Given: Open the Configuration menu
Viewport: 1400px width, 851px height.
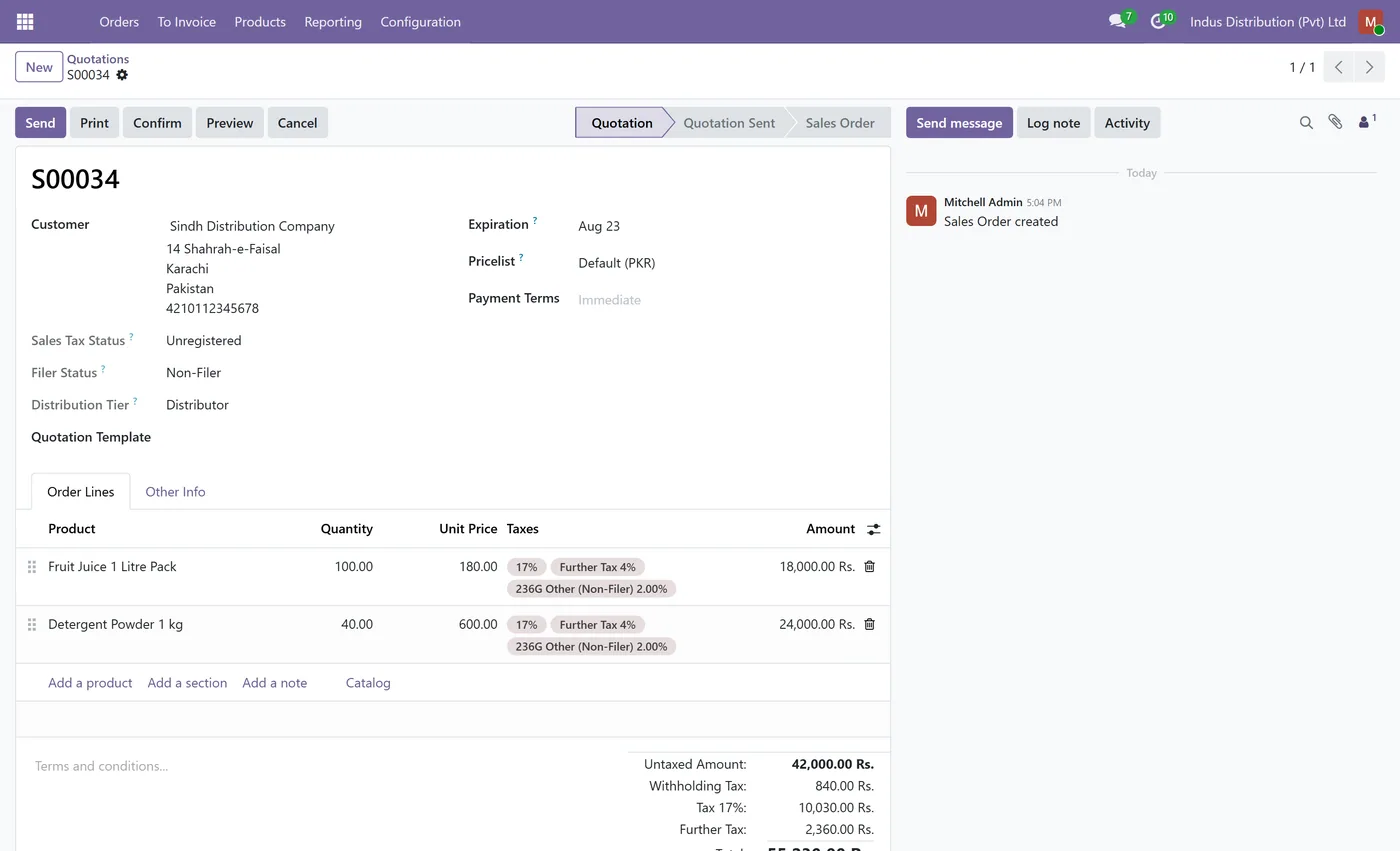Looking at the screenshot, I should (420, 21).
